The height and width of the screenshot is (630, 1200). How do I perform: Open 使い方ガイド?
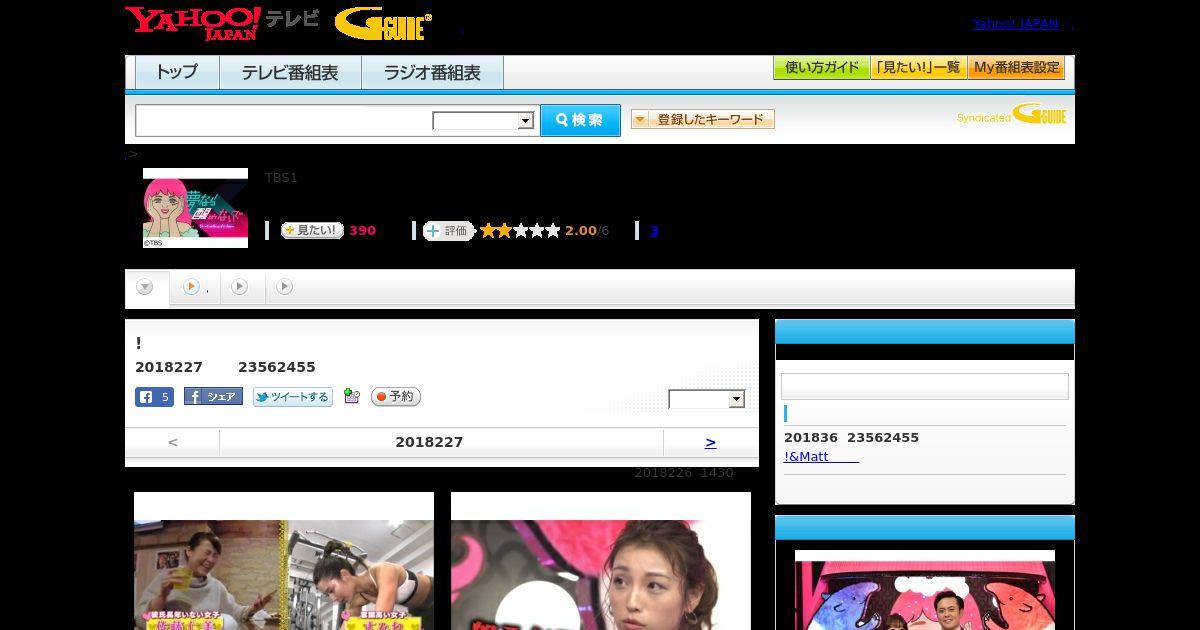click(x=821, y=68)
